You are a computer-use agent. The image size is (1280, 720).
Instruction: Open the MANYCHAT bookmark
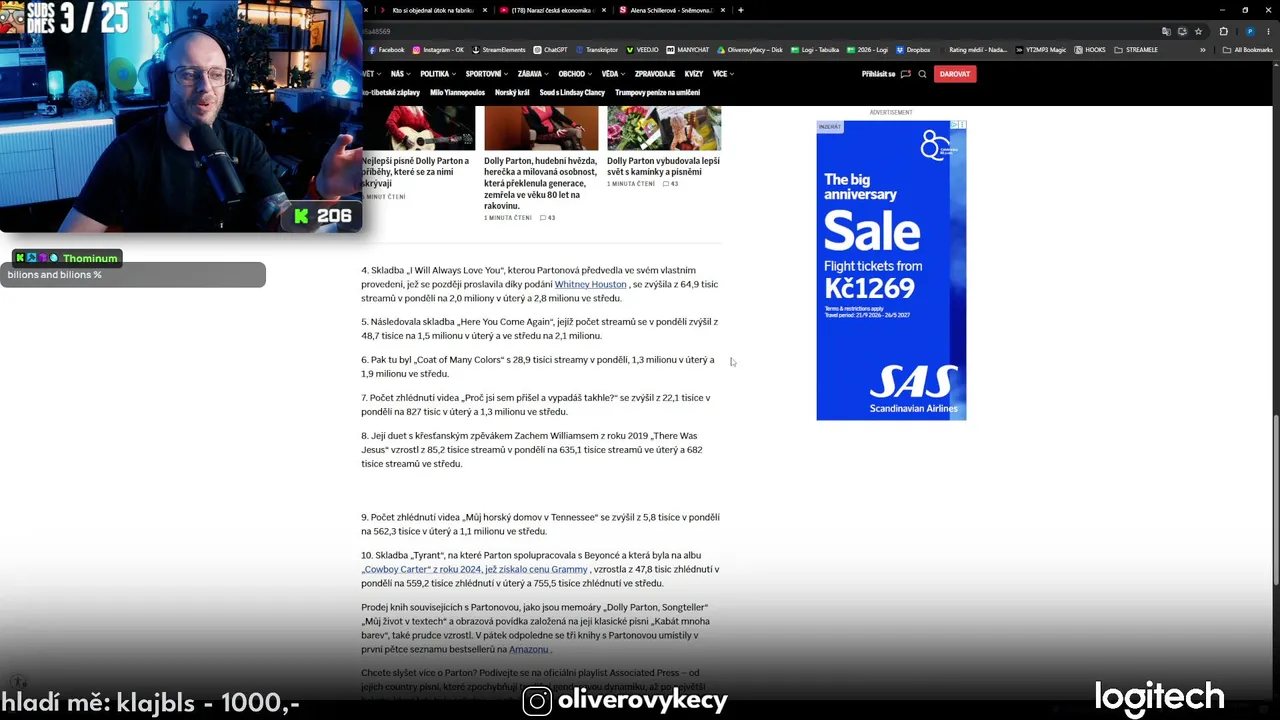tap(688, 49)
